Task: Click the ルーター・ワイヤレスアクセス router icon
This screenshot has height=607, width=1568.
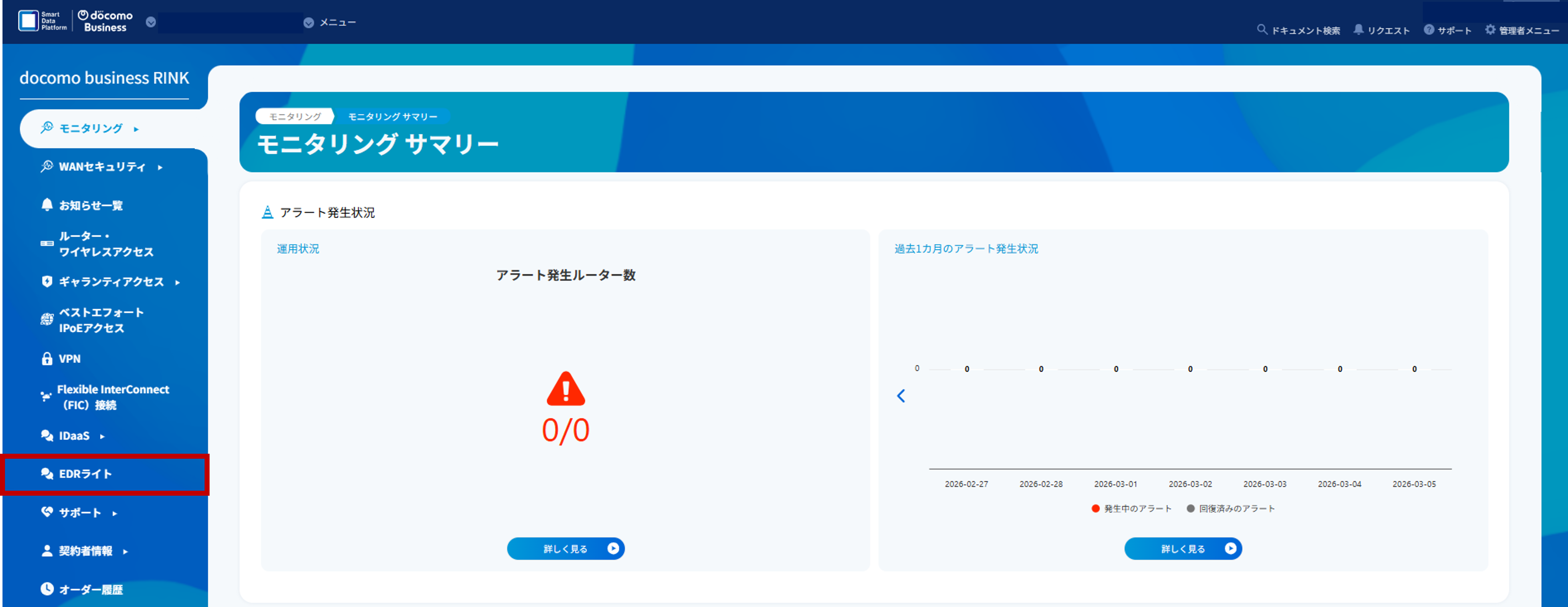Action: 47,244
